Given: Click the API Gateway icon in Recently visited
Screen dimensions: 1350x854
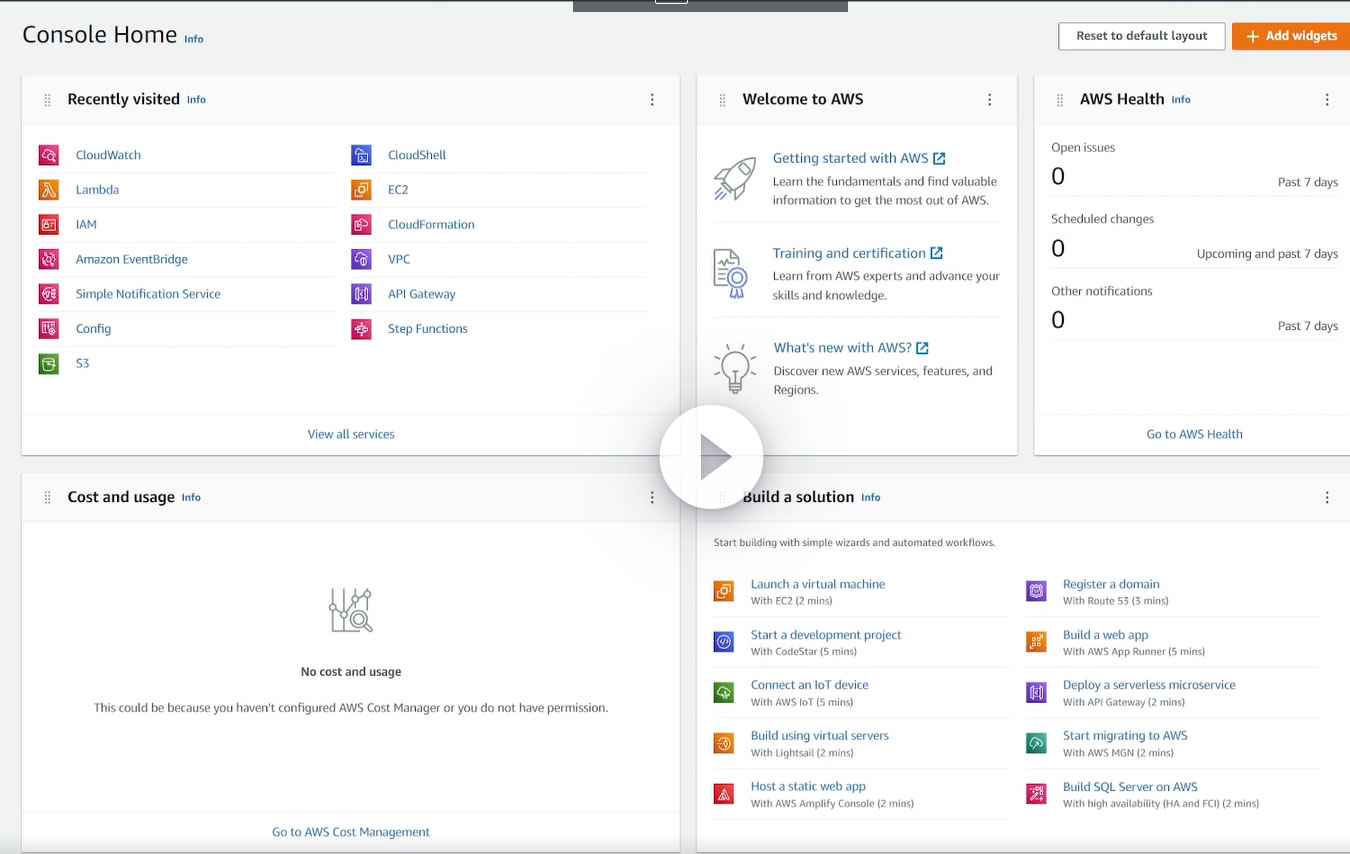Looking at the screenshot, I should point(361,294).
